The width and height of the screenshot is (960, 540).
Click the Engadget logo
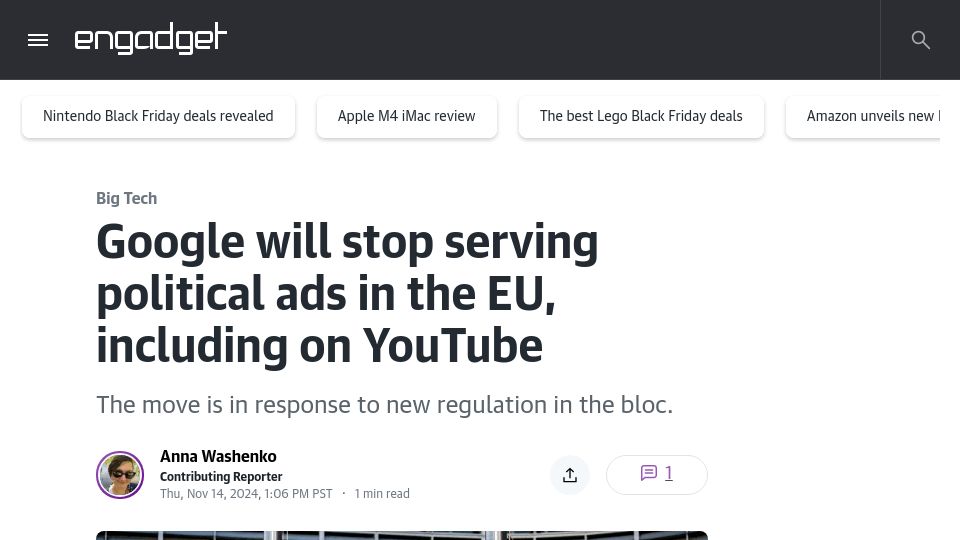point(151,39)
